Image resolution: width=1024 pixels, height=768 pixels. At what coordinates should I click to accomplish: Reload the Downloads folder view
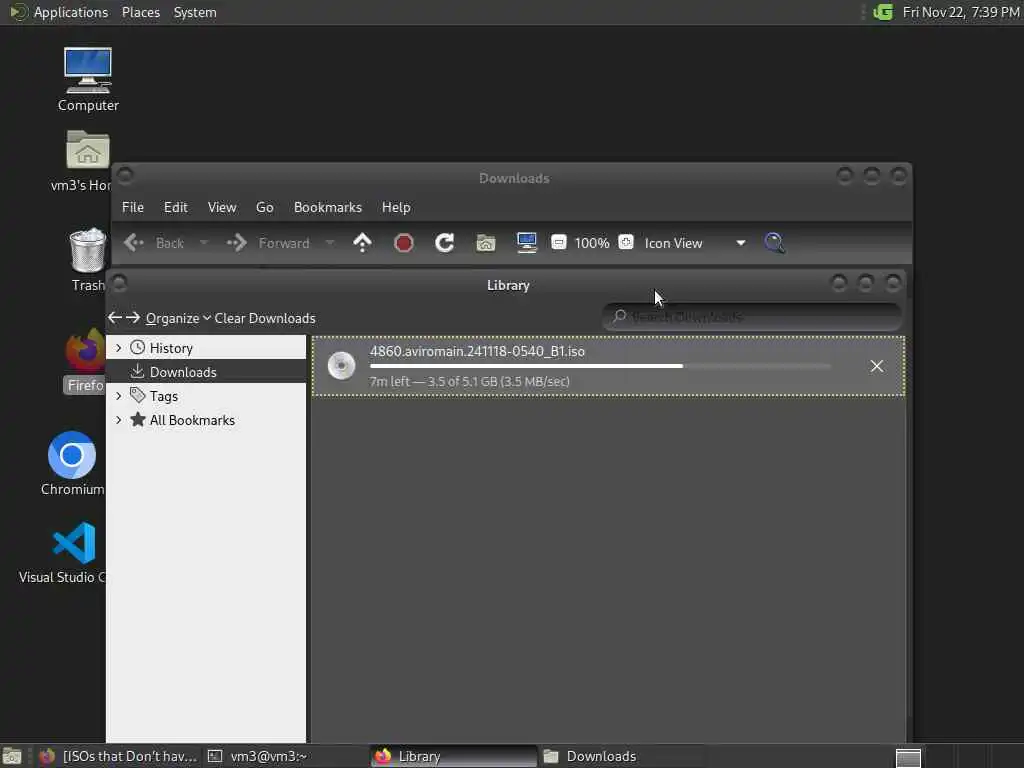click(445, 243)
